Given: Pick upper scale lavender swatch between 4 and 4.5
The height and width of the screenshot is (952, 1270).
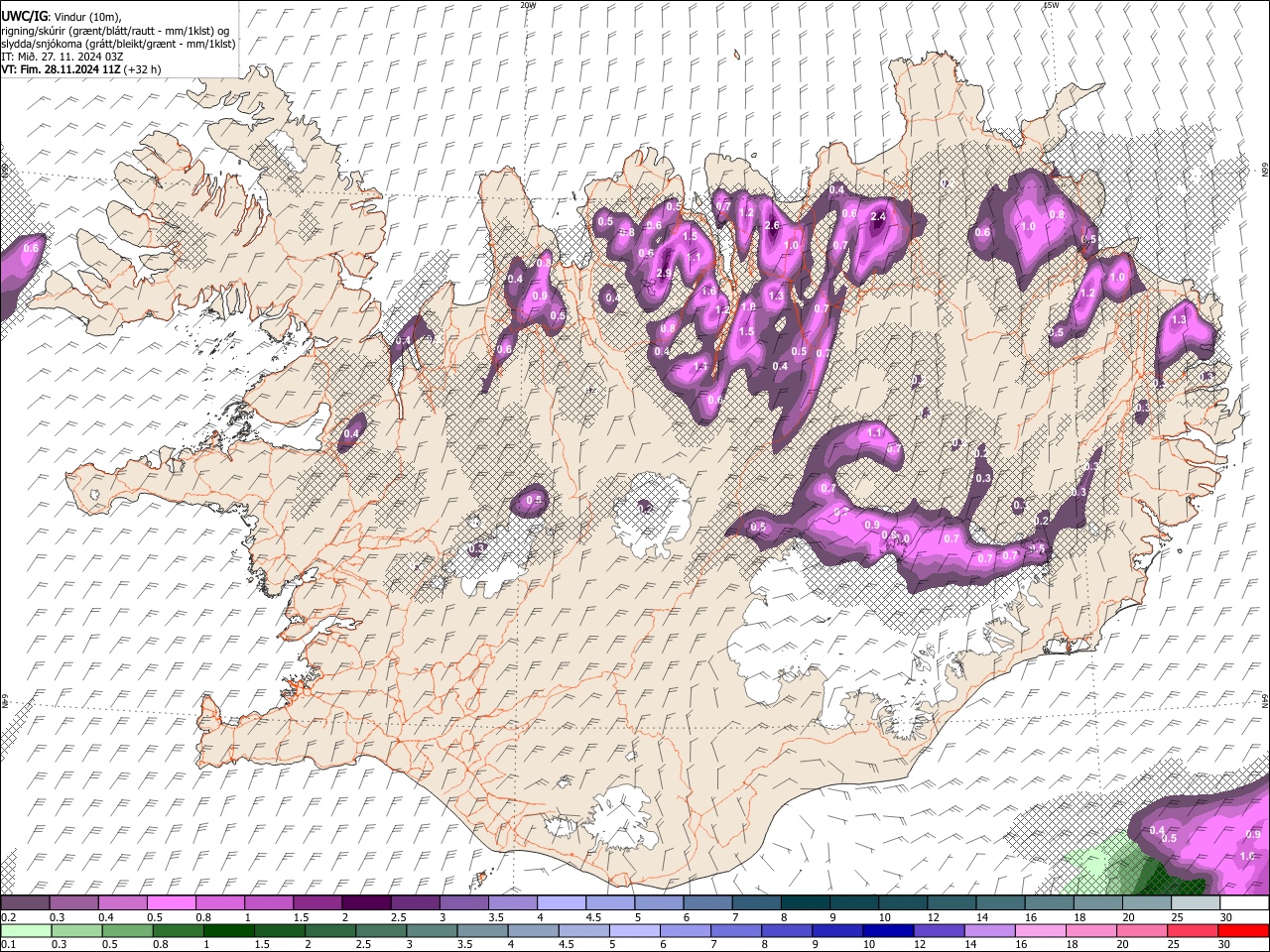Looking at the screenshot, I should [x=562, y=903].
